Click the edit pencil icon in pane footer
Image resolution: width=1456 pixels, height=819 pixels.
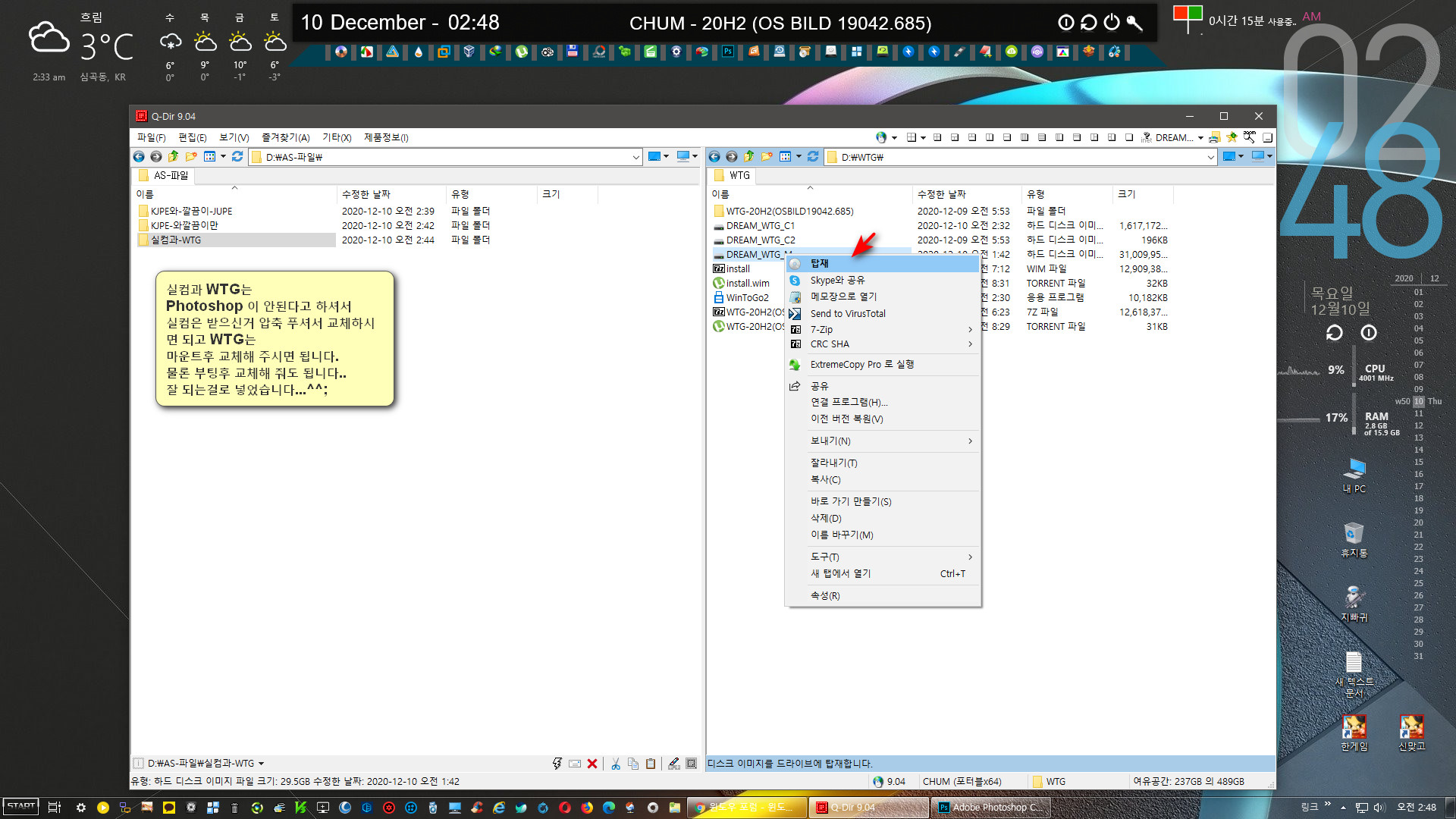(x=674, y=764)
